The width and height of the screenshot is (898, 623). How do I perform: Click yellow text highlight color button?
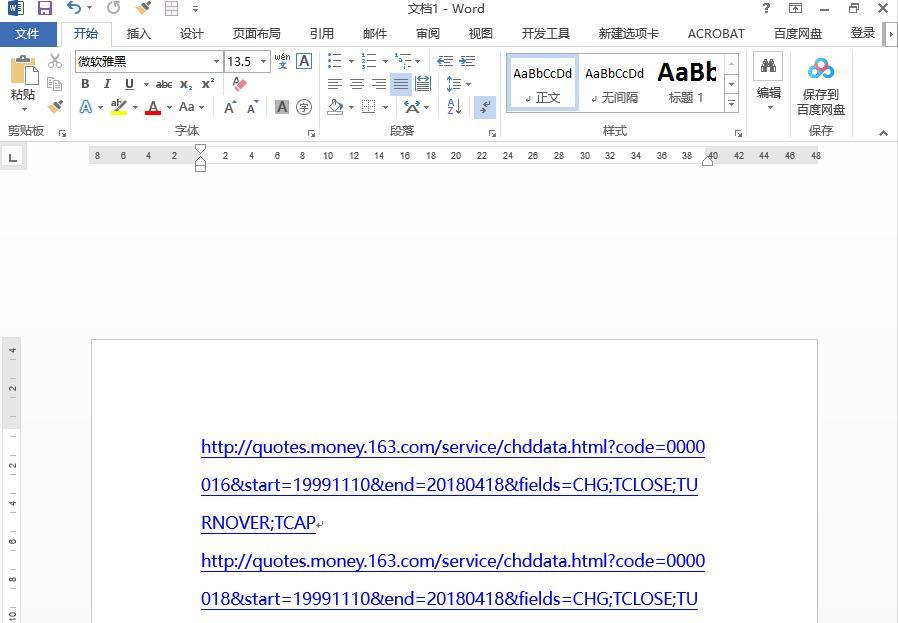pyautogui.click(x=119, y=107)
